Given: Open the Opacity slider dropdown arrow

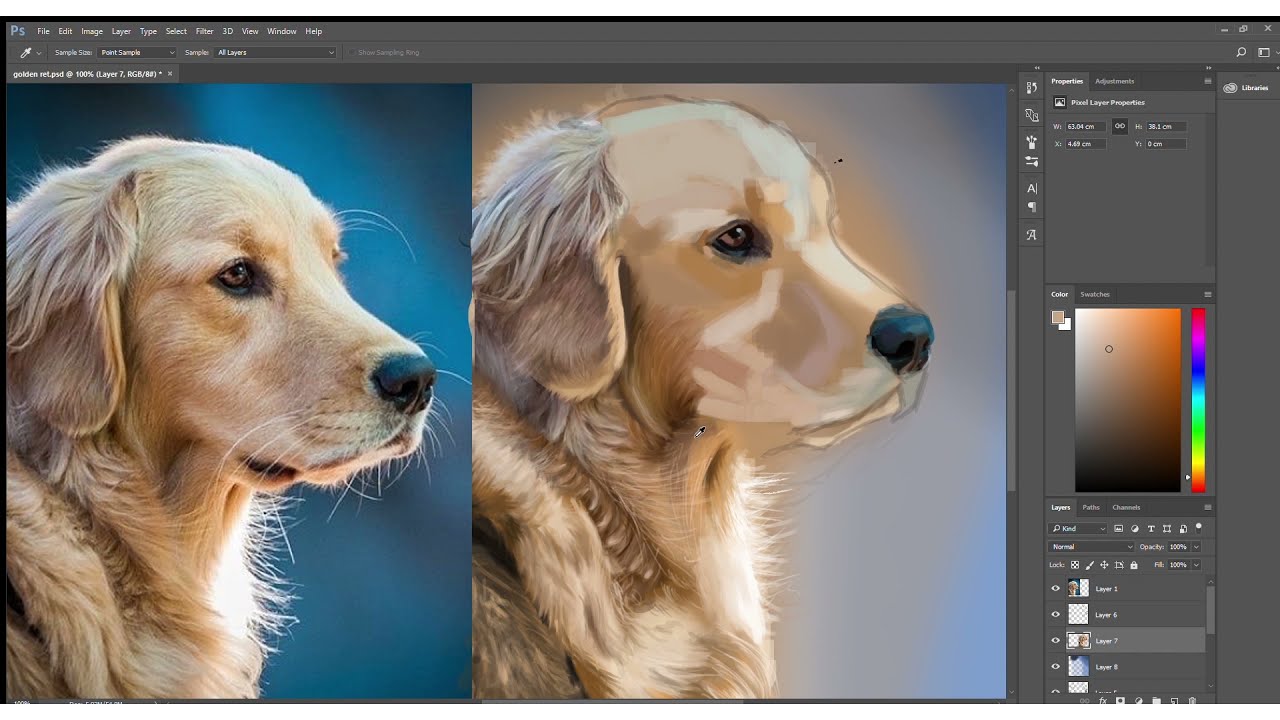Looking at the screenshot, I should 1196,547.
